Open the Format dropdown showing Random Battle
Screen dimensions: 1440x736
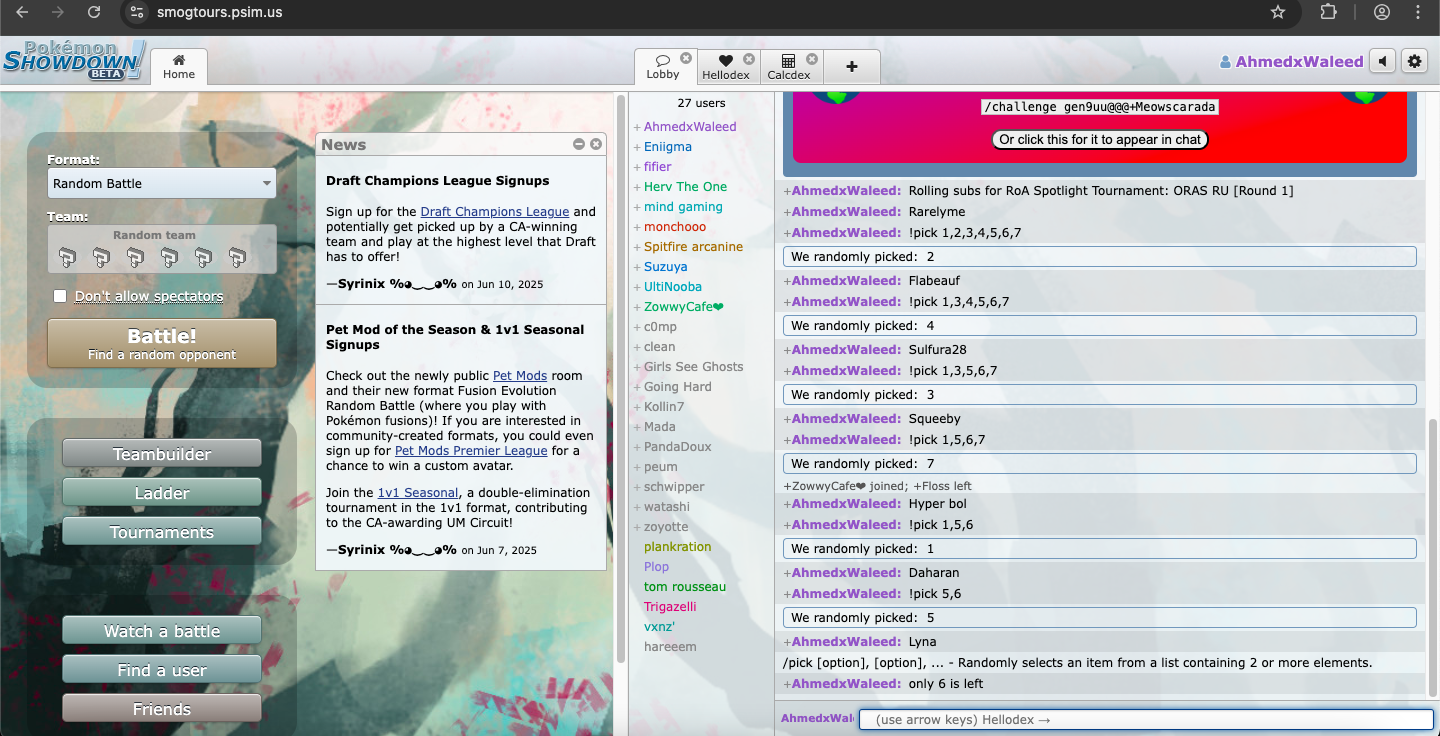[162, 183]
